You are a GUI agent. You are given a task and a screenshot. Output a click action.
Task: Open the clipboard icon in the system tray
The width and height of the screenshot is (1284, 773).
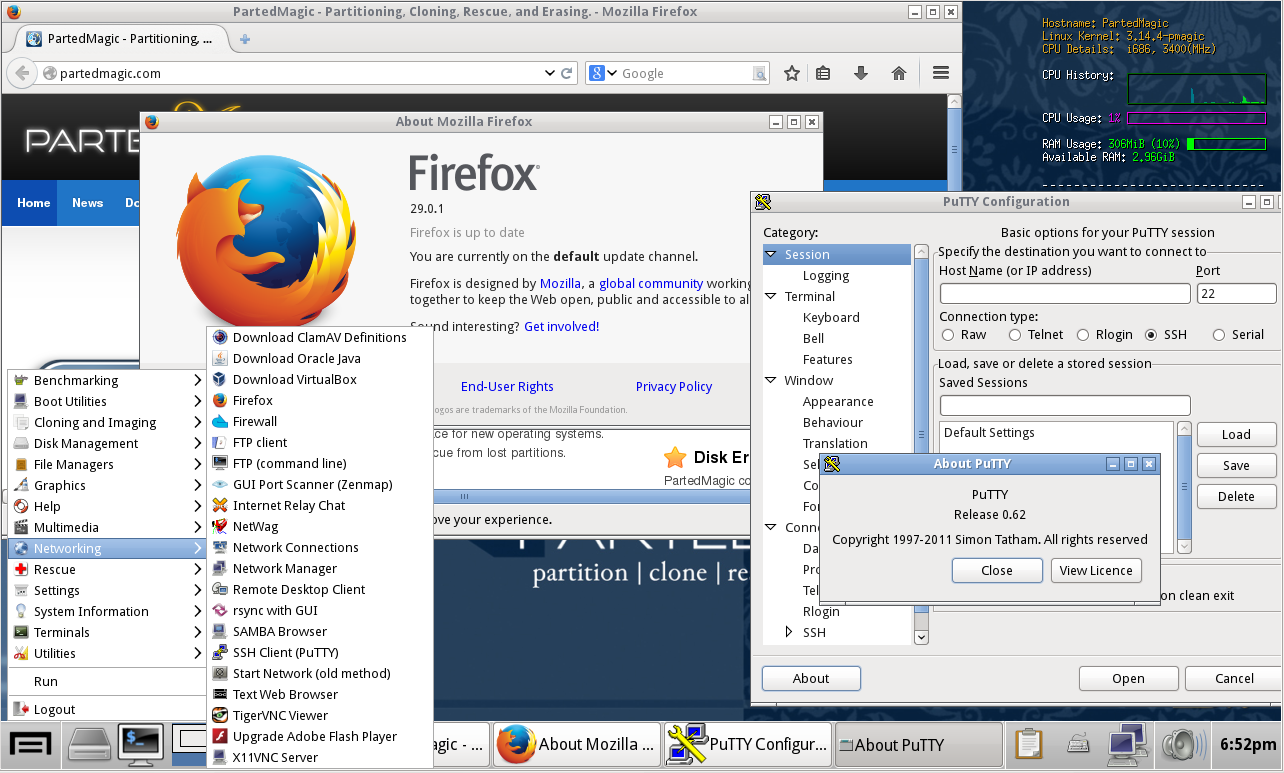point(1029,745)
